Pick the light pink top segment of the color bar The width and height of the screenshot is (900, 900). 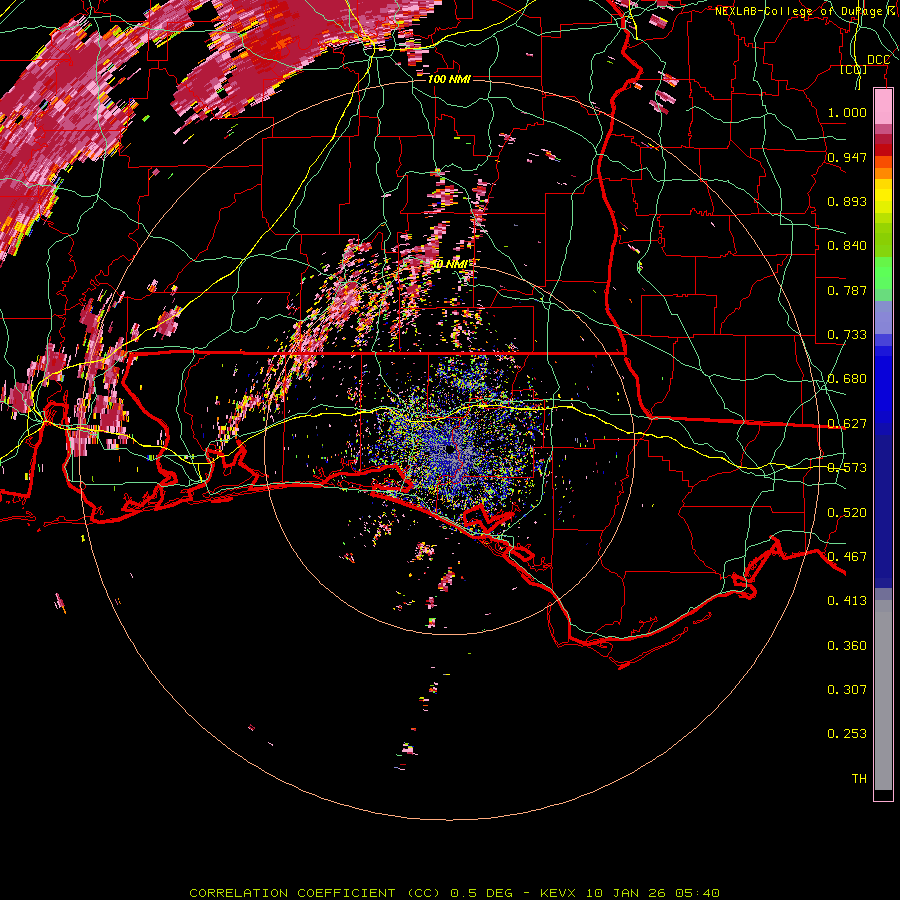click(x=883, y=106)
